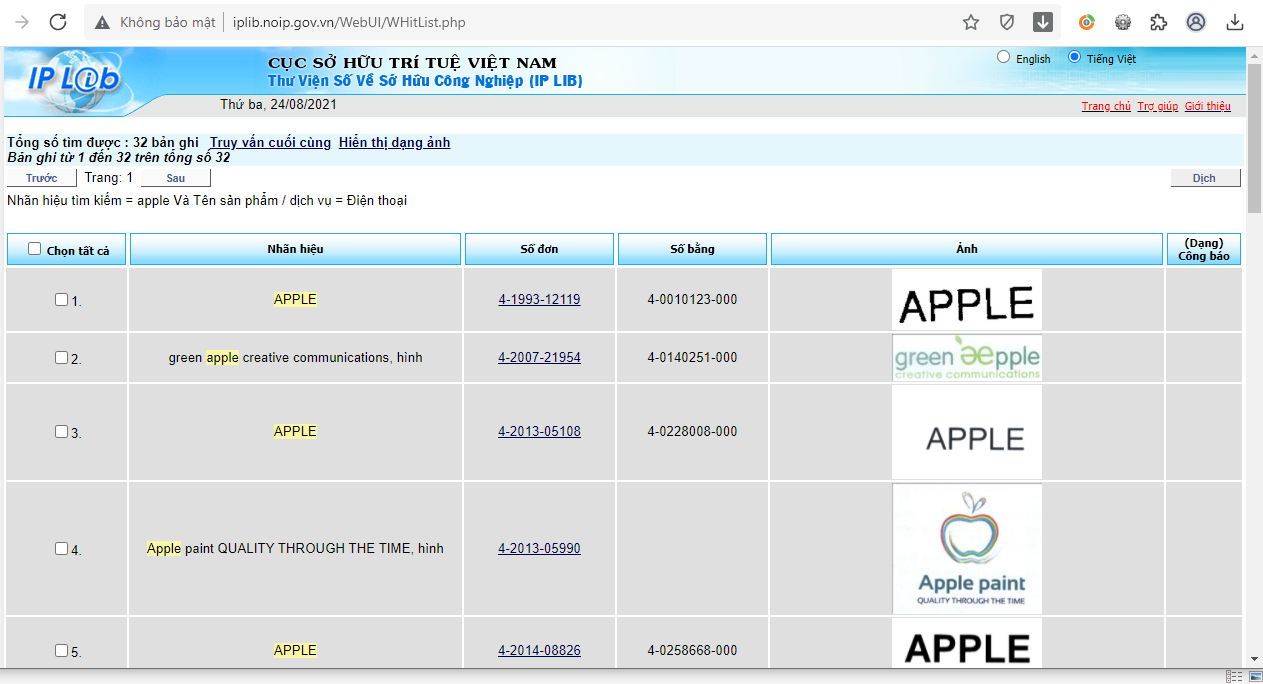The image size is (1263, 684).
Task: Reload the page with the browser refresh icon
Action: tap(58, 22)
